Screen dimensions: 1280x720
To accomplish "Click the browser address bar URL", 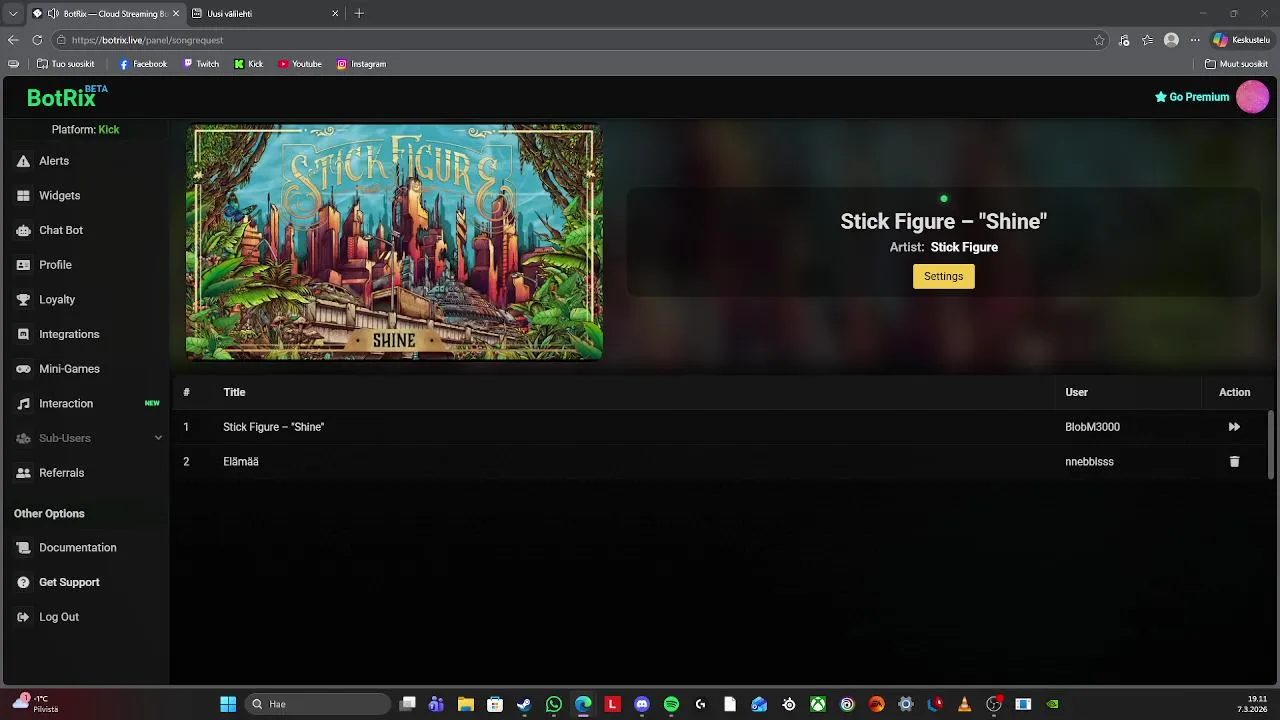I will tap(147, 40).
